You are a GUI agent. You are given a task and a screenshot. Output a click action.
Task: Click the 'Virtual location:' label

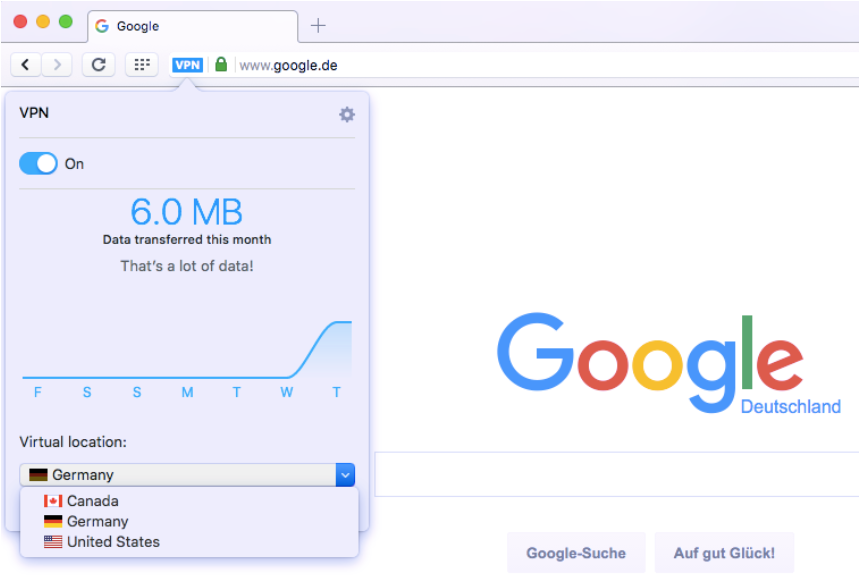tap(73, 442)
